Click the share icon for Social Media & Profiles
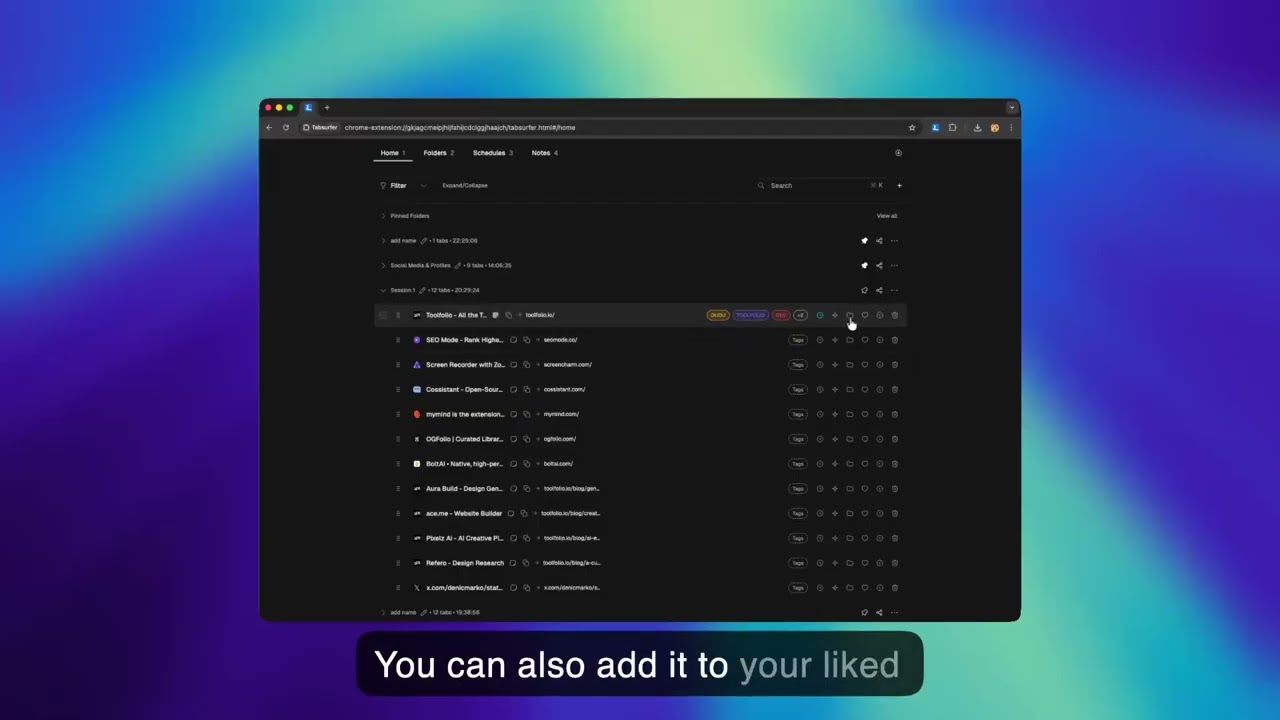The width and height of the screenshot is (1280, 720). (879, 265)
